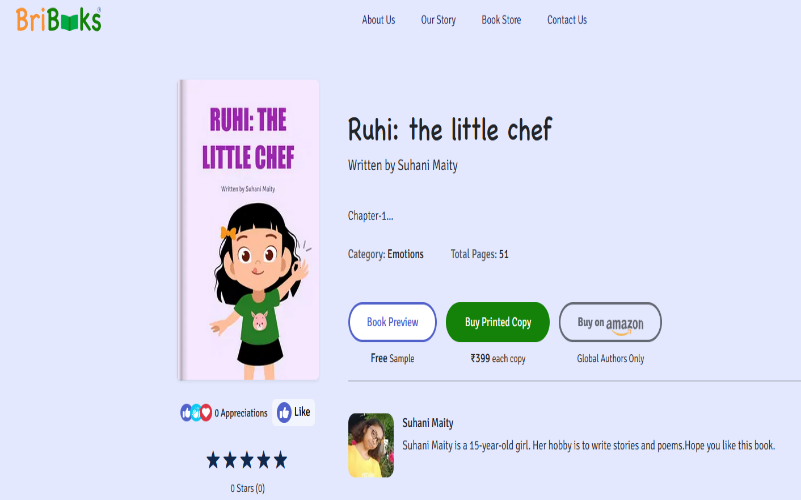Image resolution: width=801 pixels, height=500 pixels.
Task: Click the clapping hands appreciation icon
Action: tap(196, 412)
